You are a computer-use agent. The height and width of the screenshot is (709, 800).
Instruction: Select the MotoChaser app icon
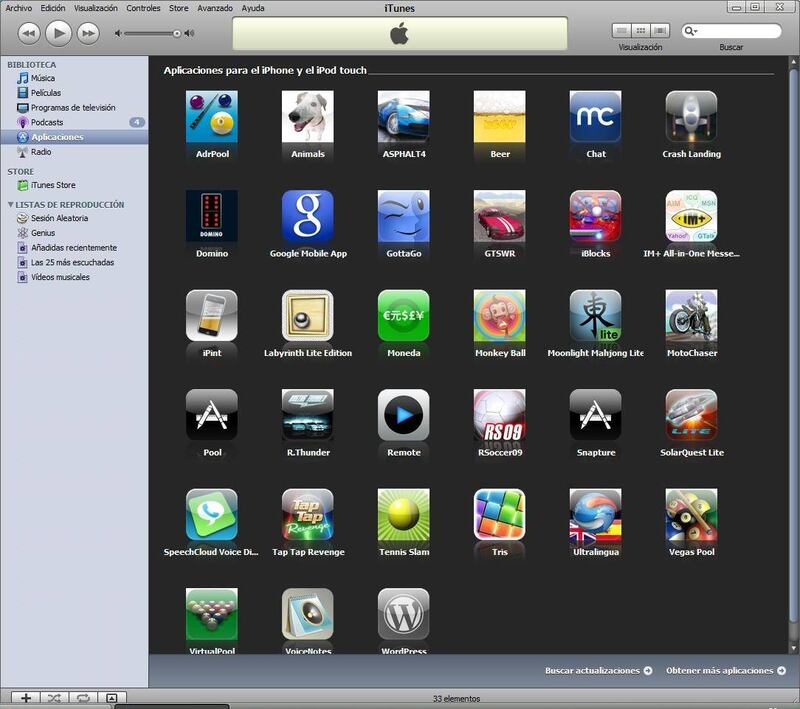[691, 316]
